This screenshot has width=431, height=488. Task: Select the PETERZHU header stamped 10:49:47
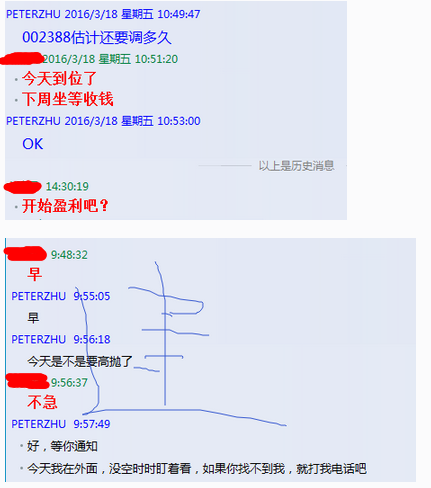(x=103, y=14)
